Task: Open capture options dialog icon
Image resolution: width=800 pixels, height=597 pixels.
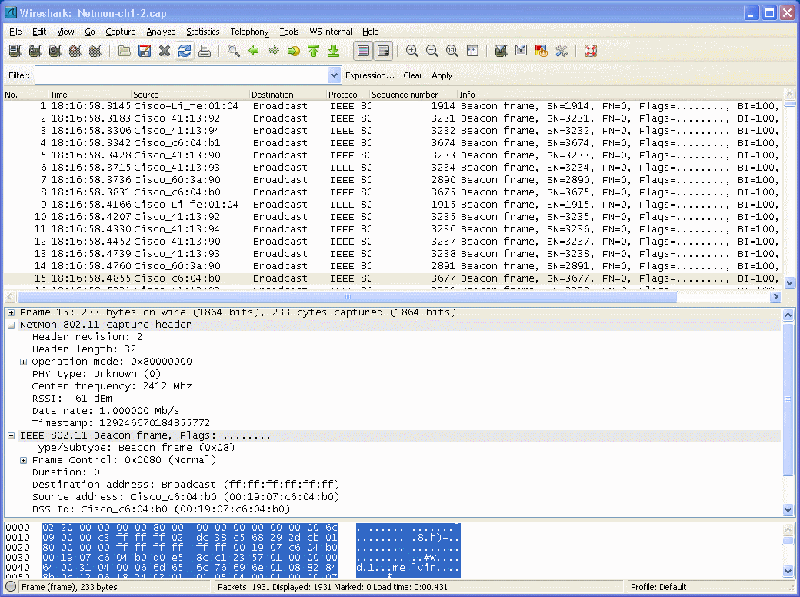Action: point(35,51)
